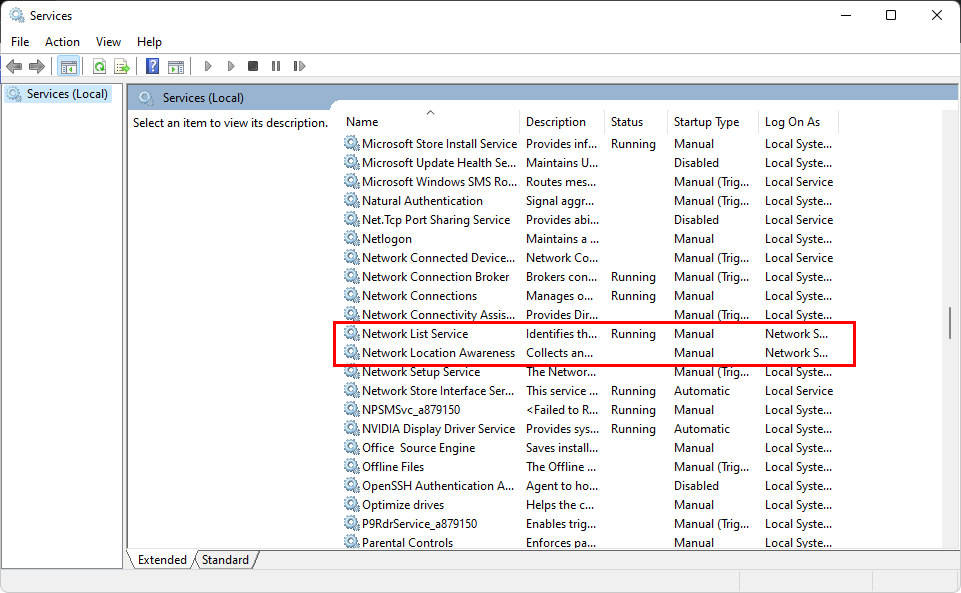
Task: Click the second Start Service arrow icon
Action: point(230,66)
